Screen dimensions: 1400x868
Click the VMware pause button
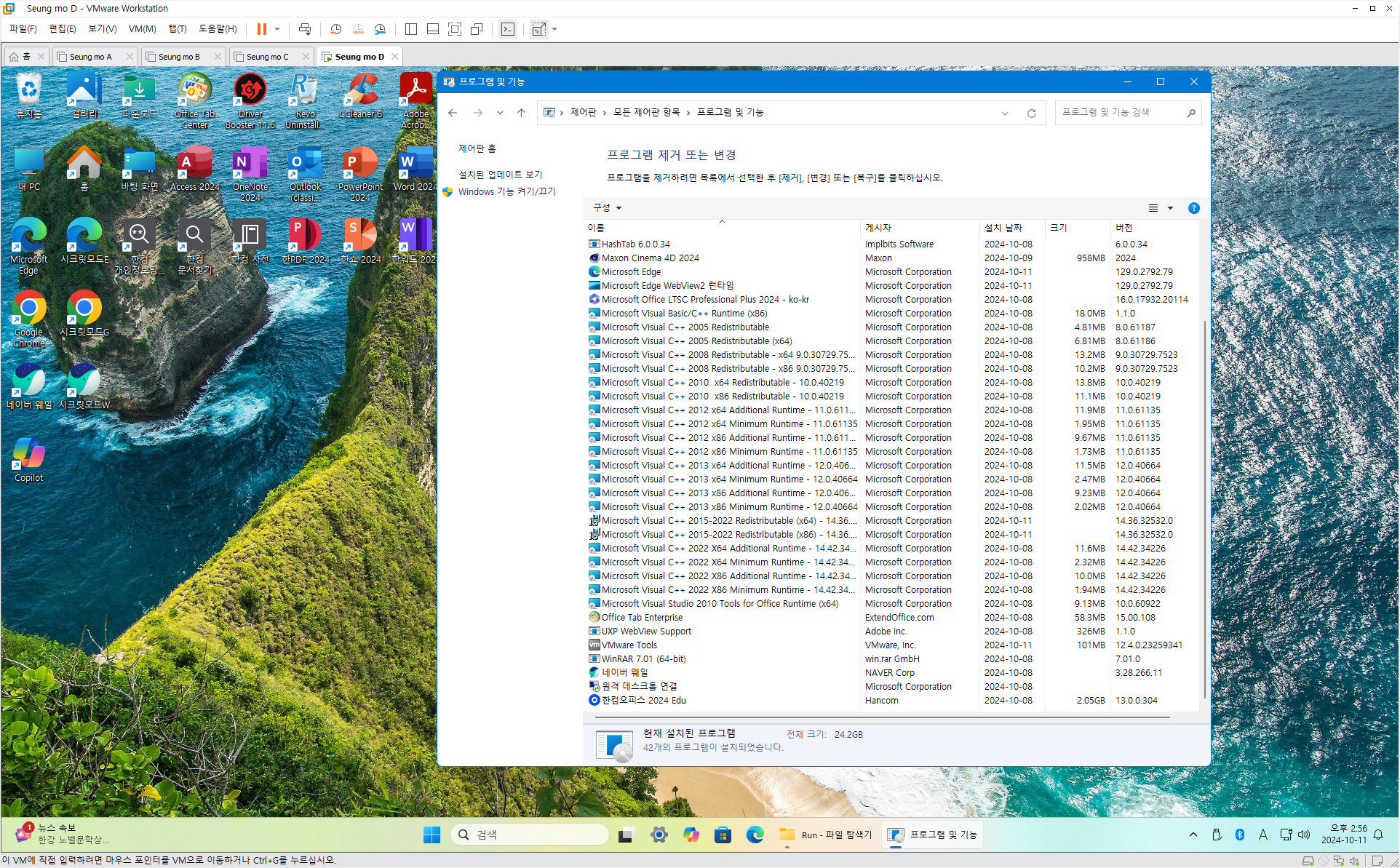point(261,29)
